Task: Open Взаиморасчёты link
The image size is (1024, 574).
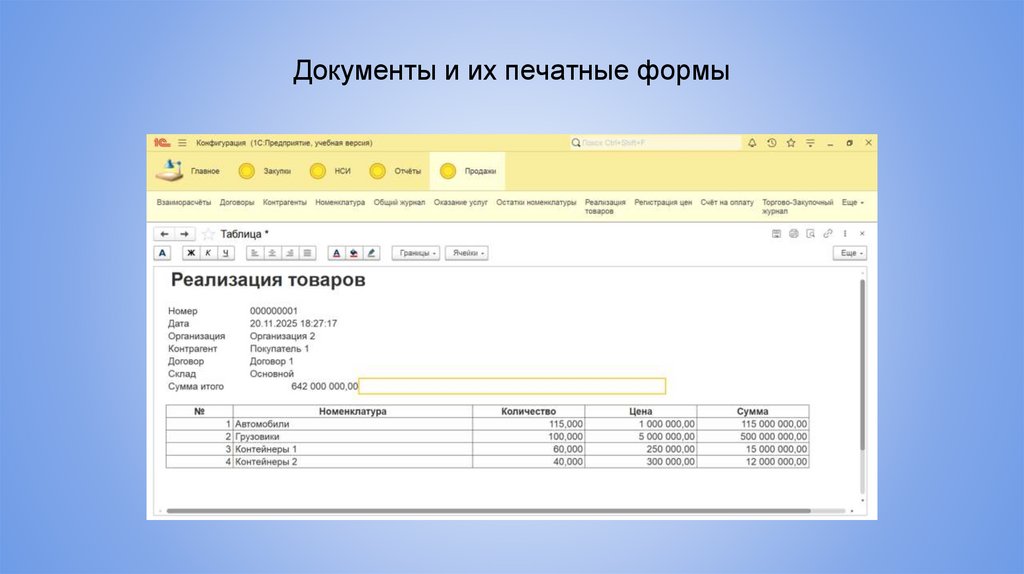Action: (x=184, y=202)
